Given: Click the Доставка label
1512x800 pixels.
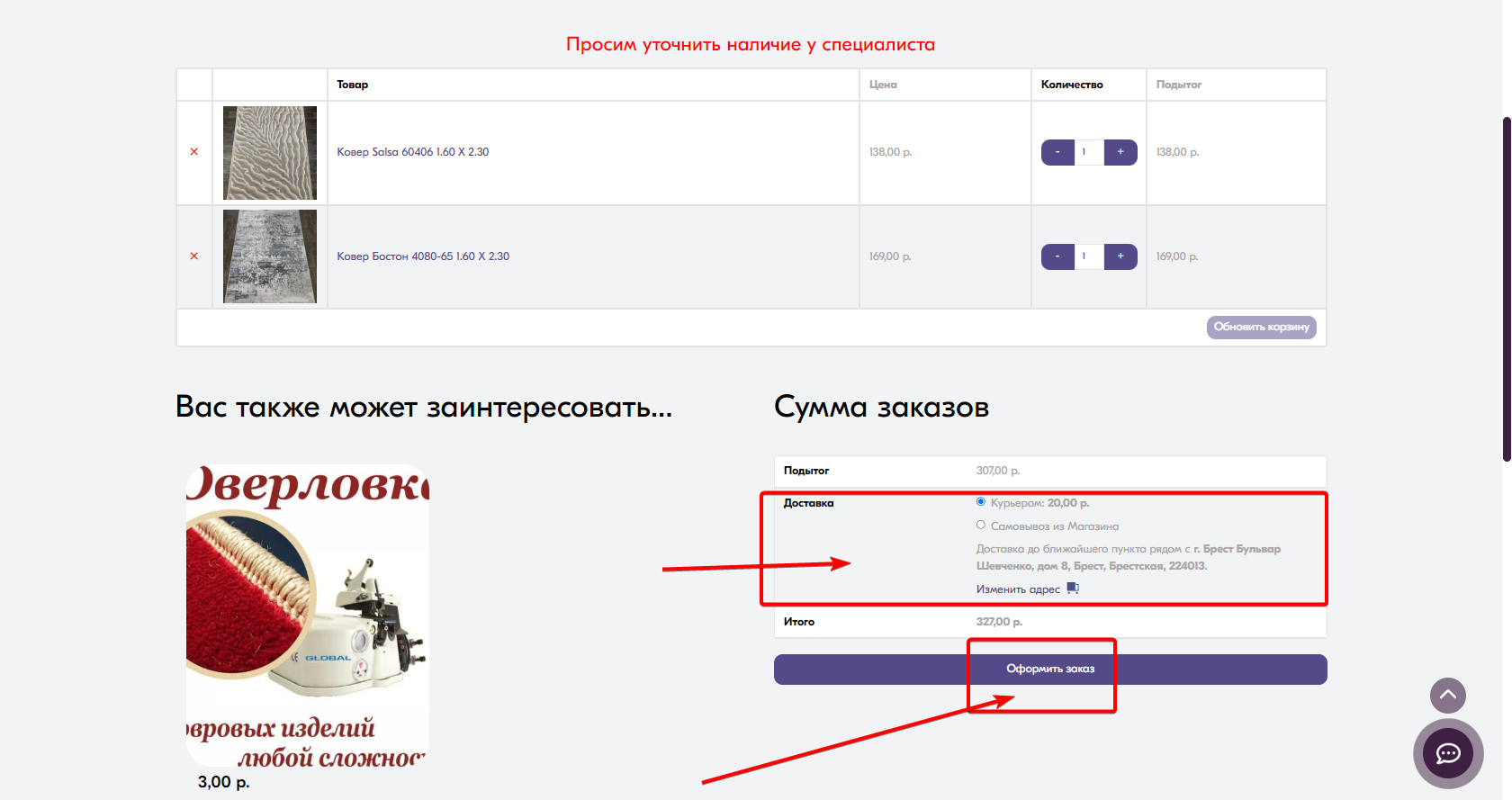Looking at the screenshot, I should (808, 503).
